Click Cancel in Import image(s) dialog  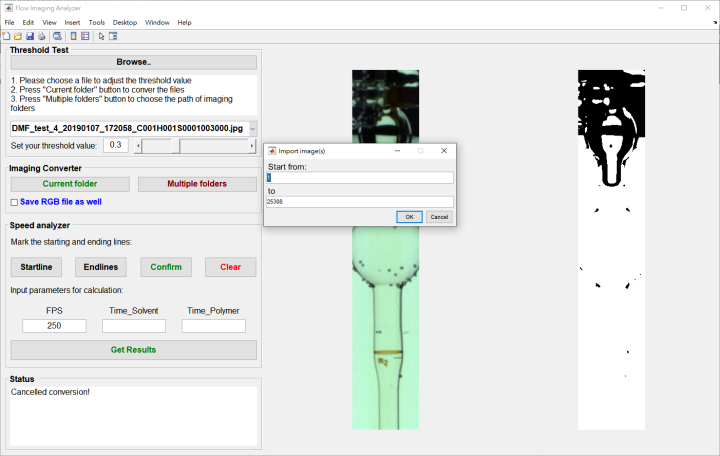click(439, 216)
